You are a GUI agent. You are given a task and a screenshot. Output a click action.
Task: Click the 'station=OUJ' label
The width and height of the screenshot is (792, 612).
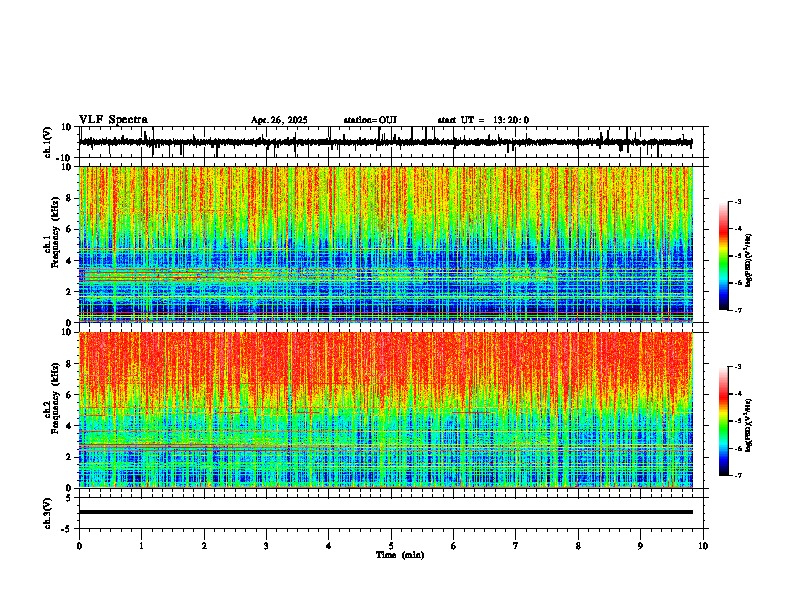(x=370, y=120)
